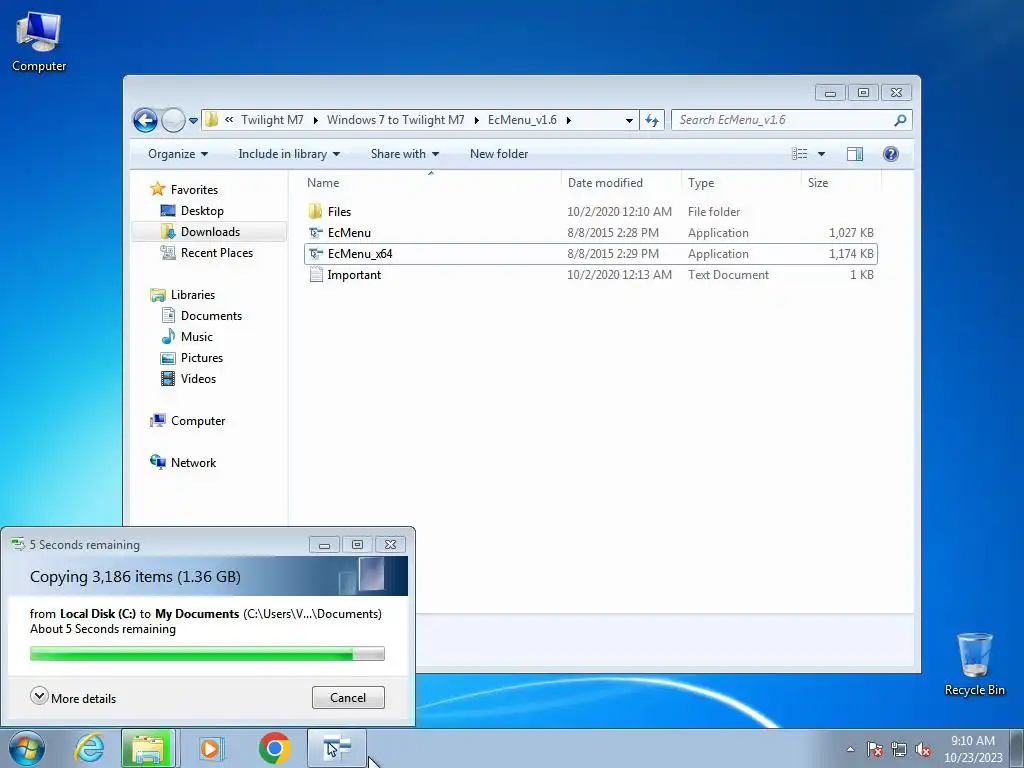Click the search magnifier icon
The height and width of the screenshot is (768, 1024).
click(x=901, y=120)
